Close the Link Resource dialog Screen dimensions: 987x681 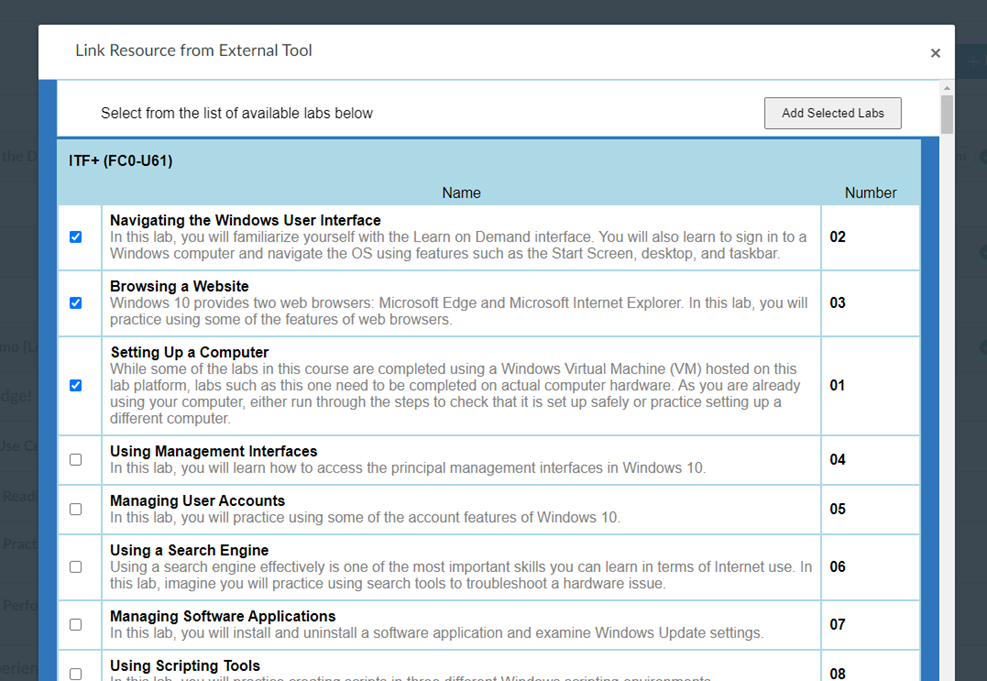click(x=935, y=53)
